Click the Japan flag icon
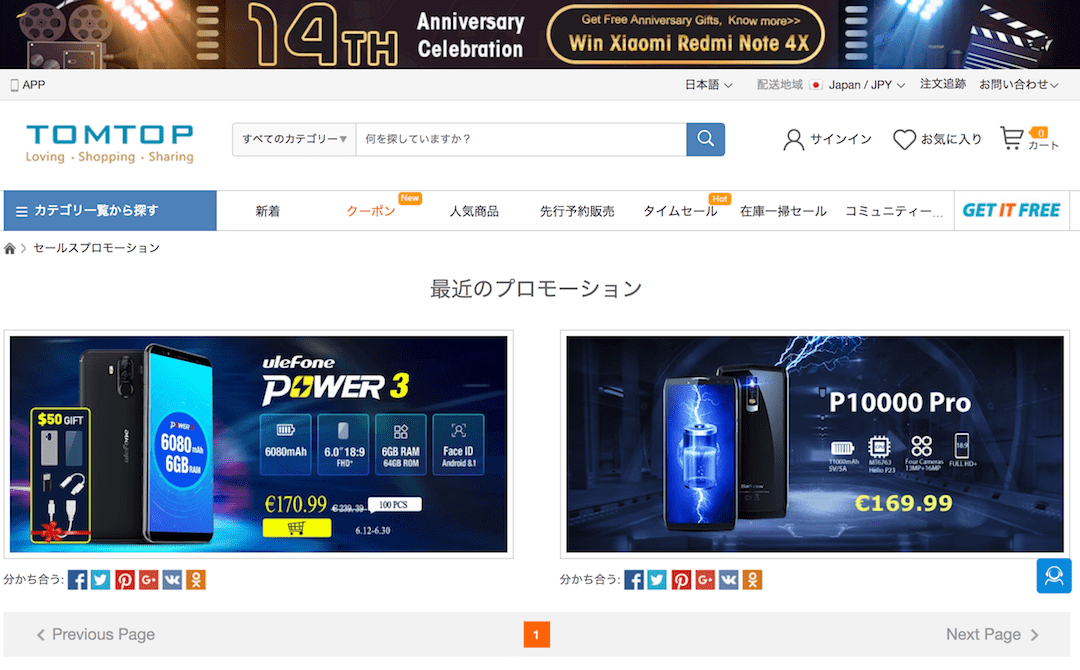Image resolution: width=1080 pixels, height=670 pixels. [816, 85]
